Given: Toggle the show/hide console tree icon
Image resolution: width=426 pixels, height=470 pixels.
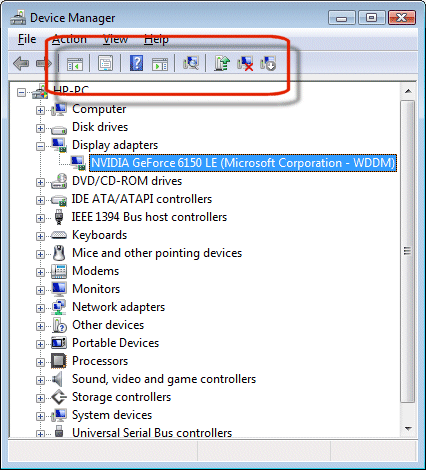Looking at the screenshot, I should coord(75,63).
